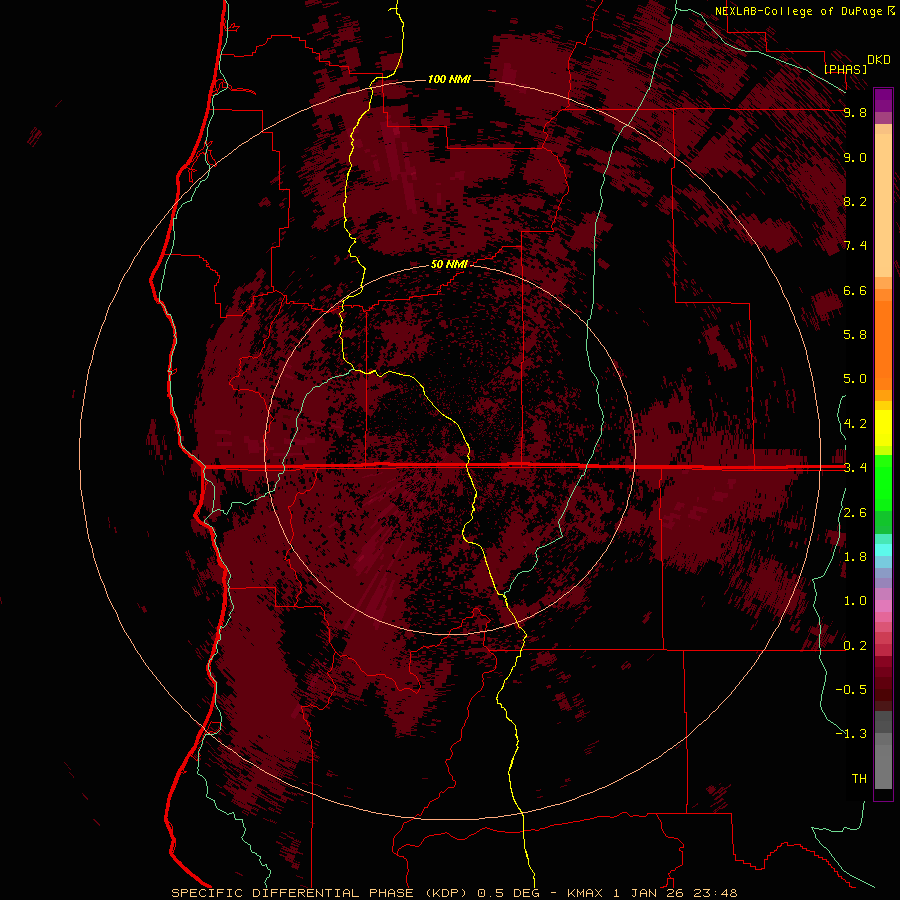The width and height of the screenshot is (900, 900).
Task: Click the 9.8 value on the color scale
Action: click(x=855, y=112)
